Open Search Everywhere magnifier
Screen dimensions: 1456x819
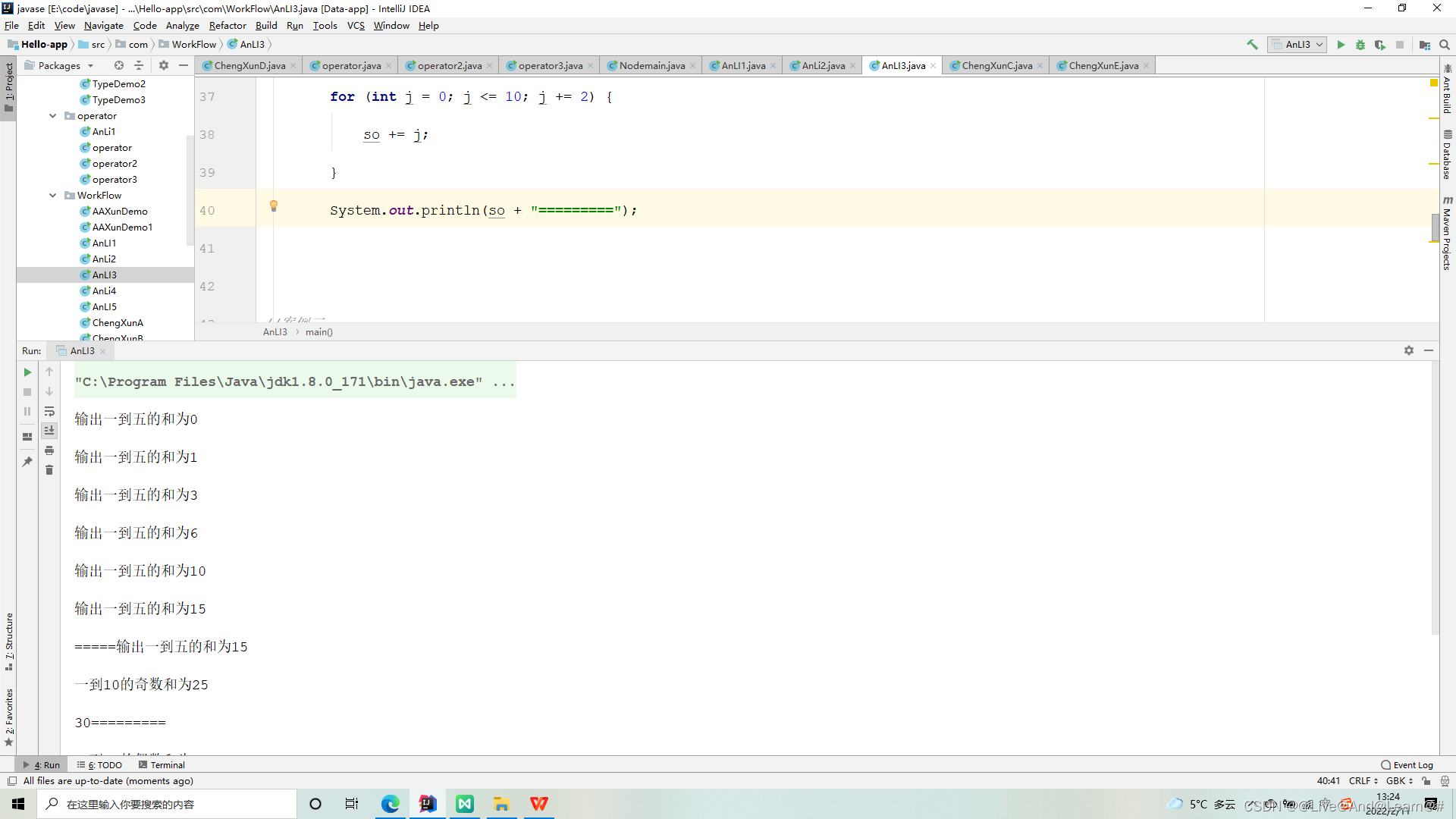pyautogui.click(x=1445, y=45)
